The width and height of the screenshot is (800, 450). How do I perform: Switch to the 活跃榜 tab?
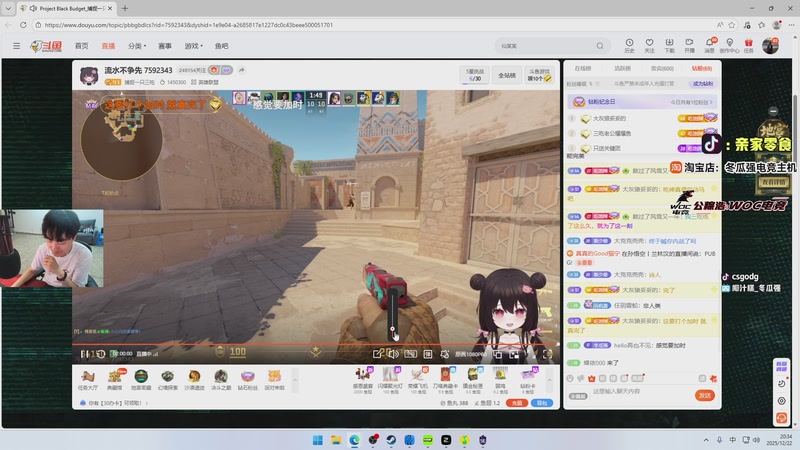622,68
